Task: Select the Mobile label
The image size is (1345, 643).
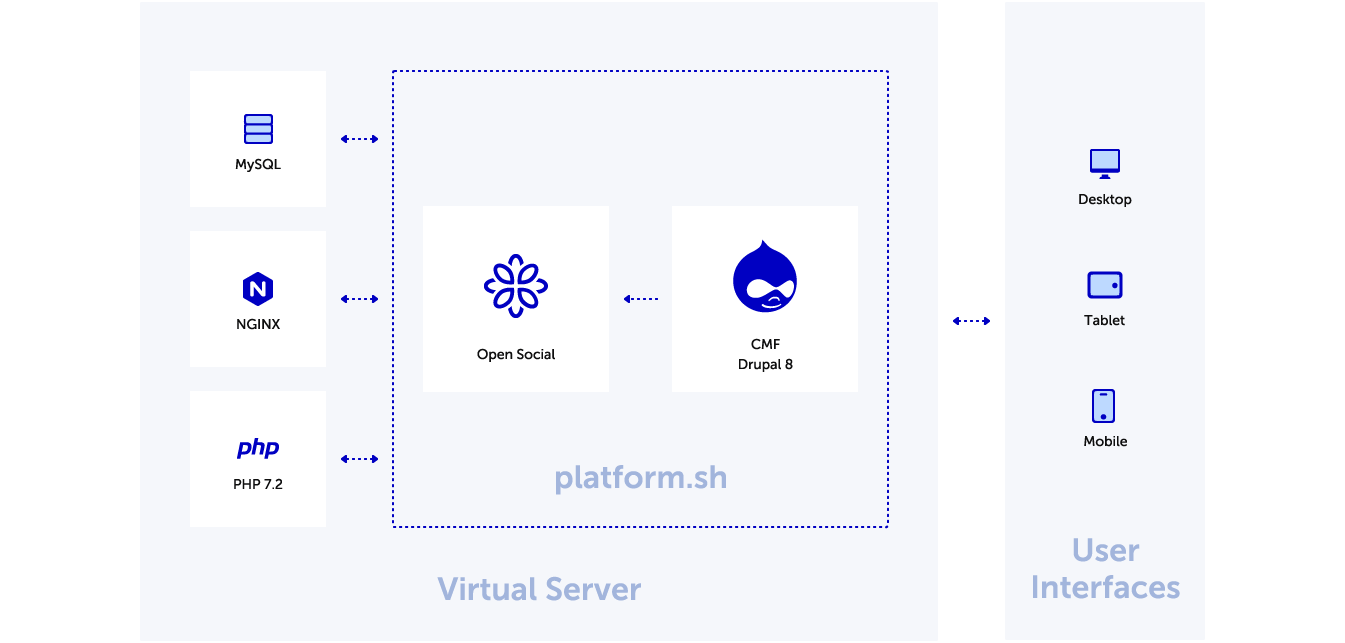Action: click(1105, 441)
